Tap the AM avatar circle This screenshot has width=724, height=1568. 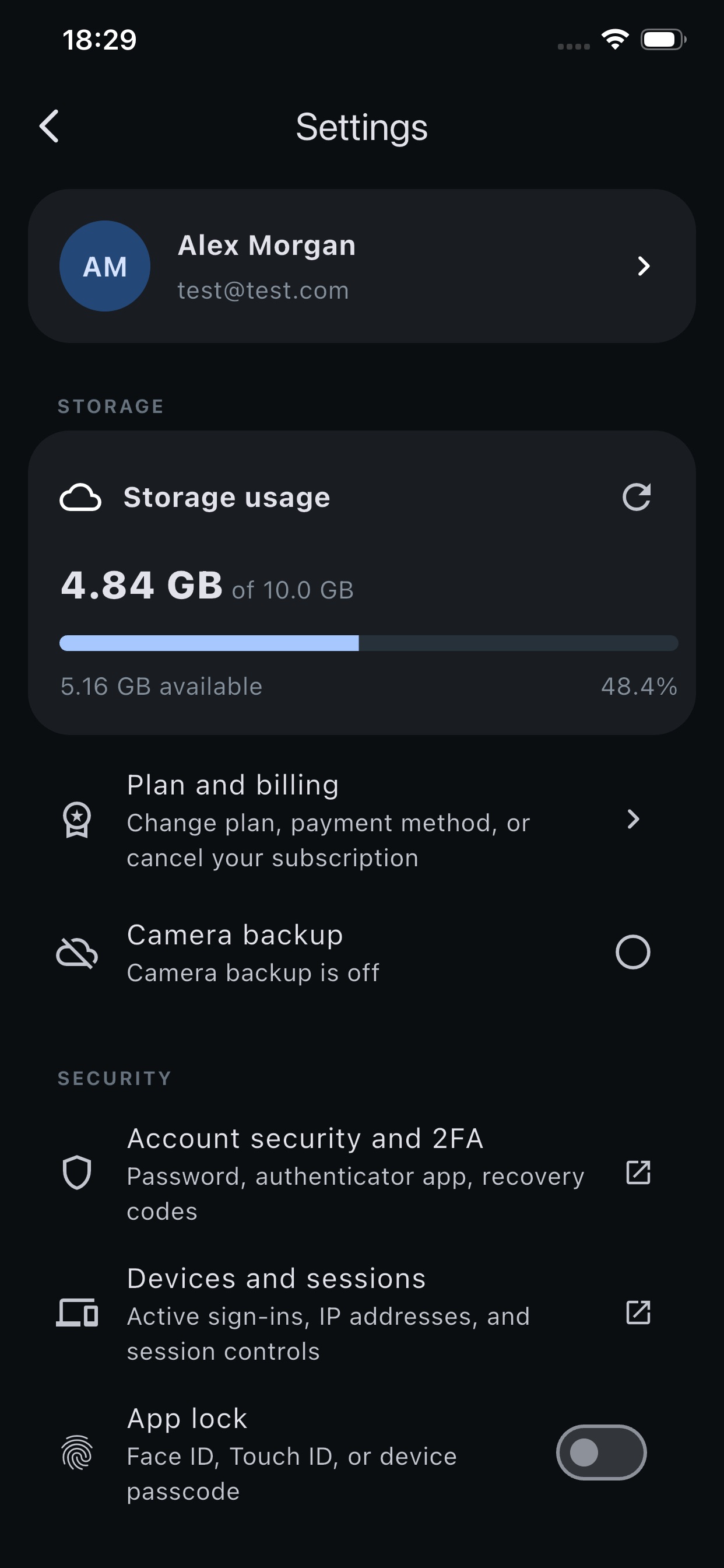coord(105,266)
